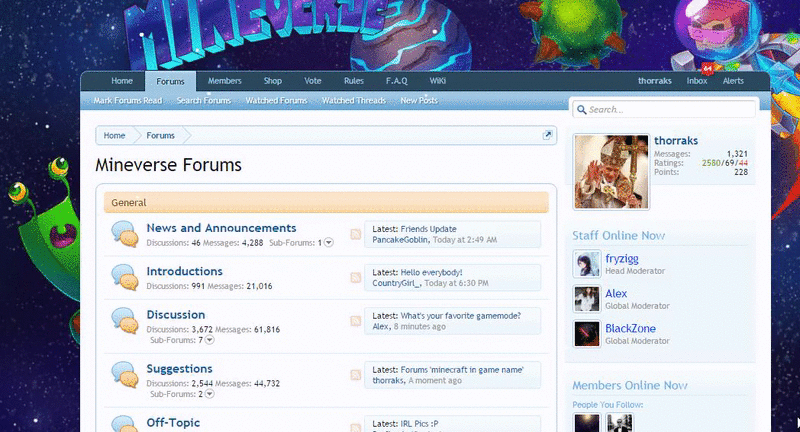Open thorraks profile avatar picture
Viewport: 800px width, 432px height.
611,172
